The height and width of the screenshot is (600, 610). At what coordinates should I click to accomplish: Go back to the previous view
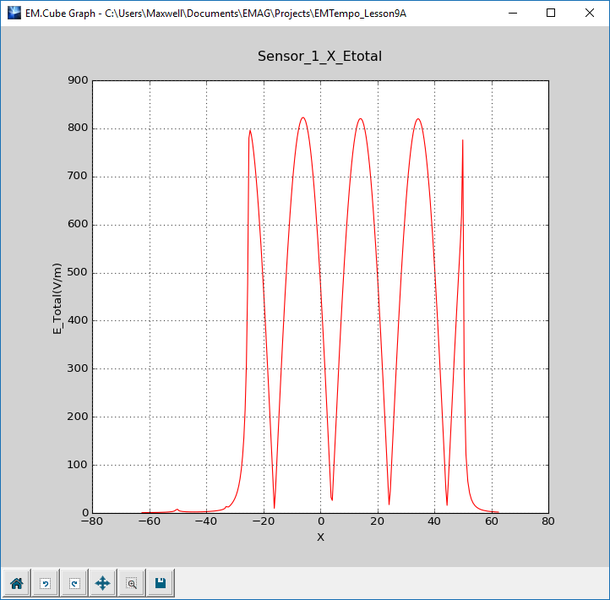[x=45, y=582]
